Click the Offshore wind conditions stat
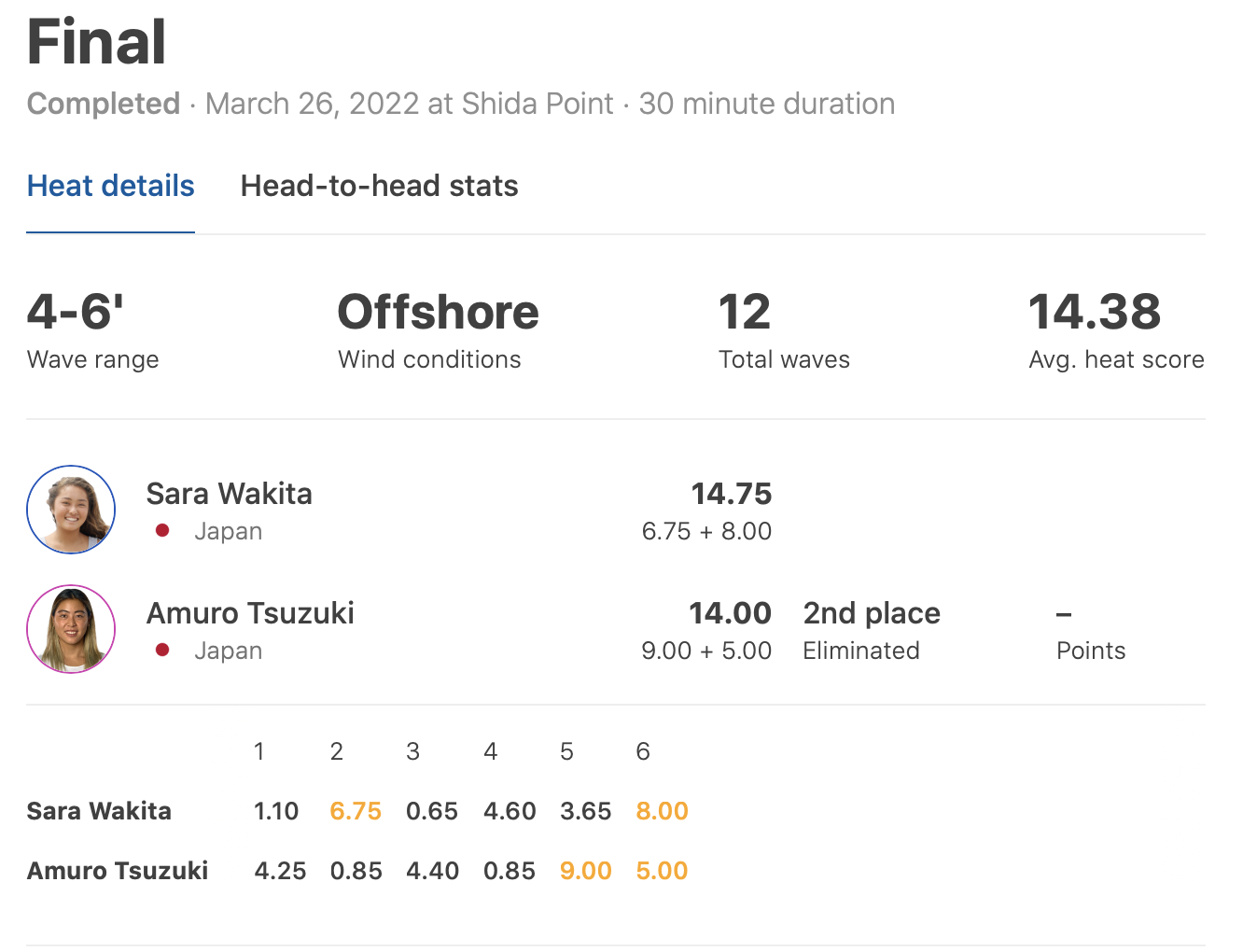Image resolution: width=1243 pixels, height=952 pixels. pos(438,312)
